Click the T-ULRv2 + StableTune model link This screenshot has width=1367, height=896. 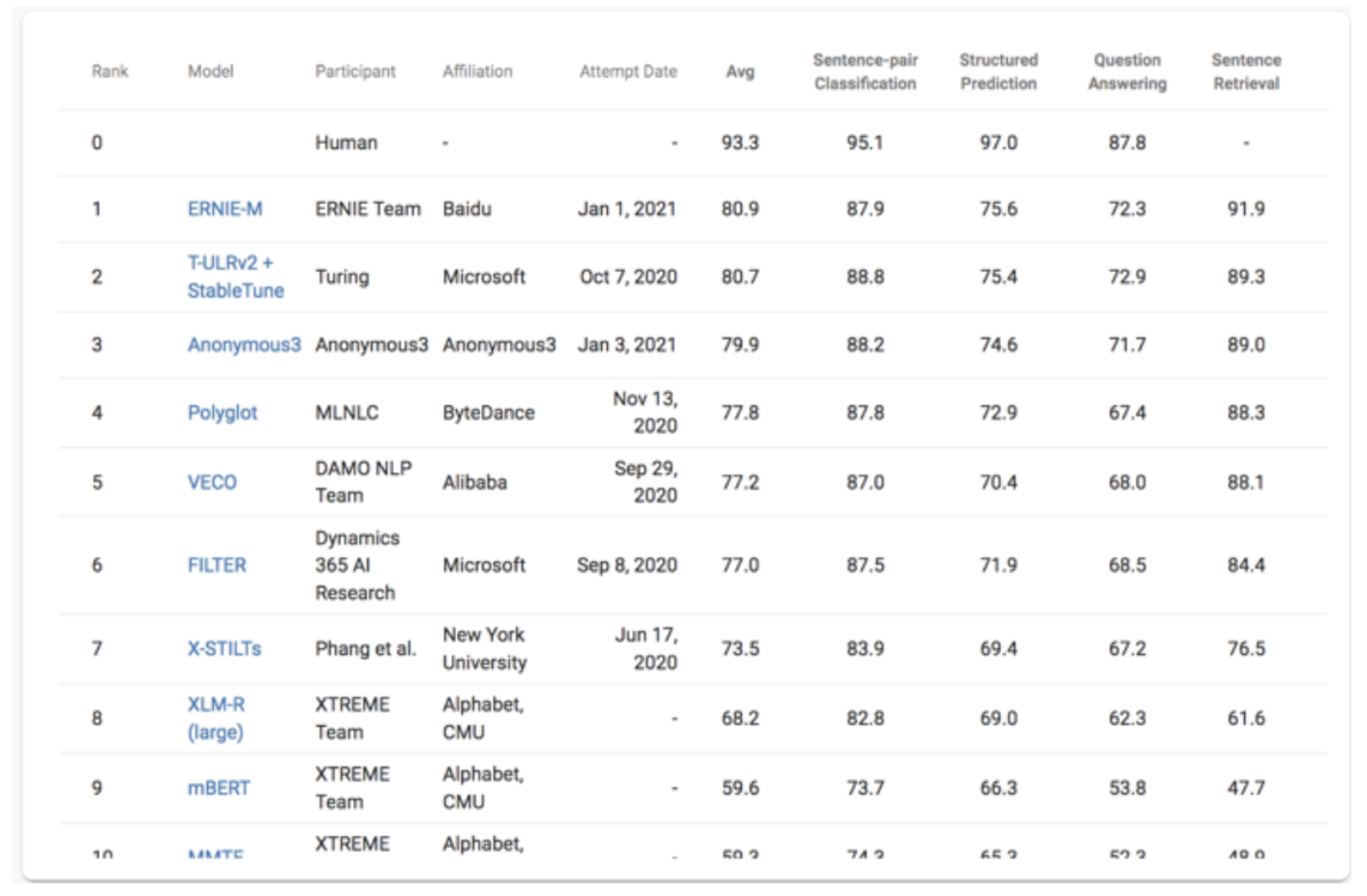[235, 277]
